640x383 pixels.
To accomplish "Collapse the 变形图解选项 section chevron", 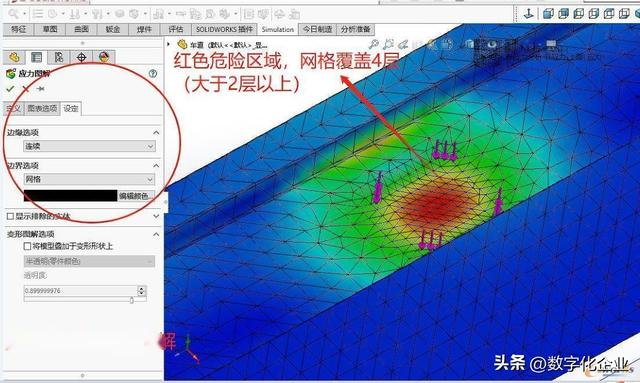I will pos(156,234).
